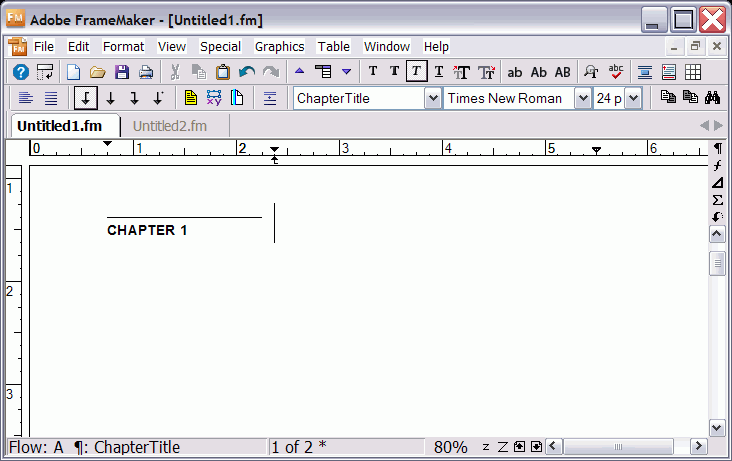Open the Edit menu
This screenshot has height=461, width=732.
click(x=78, y=47)
